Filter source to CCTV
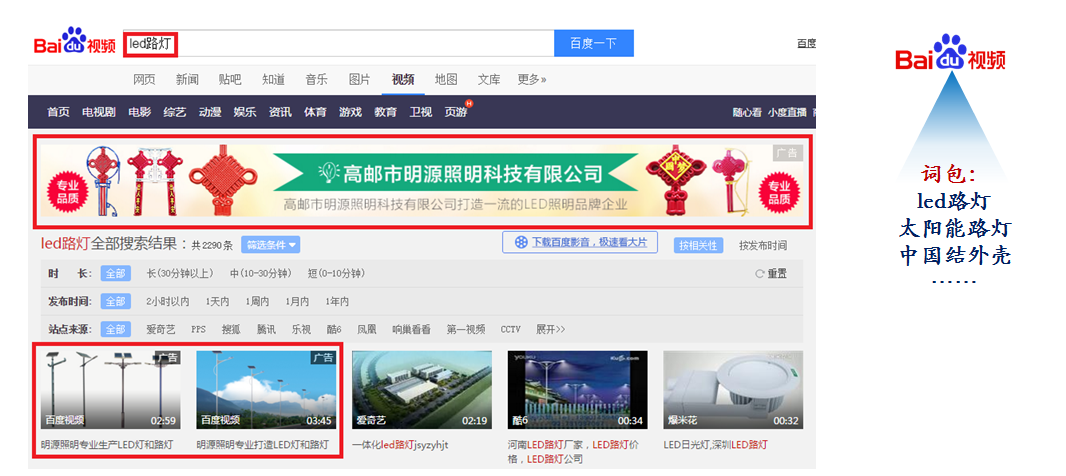 511,329
